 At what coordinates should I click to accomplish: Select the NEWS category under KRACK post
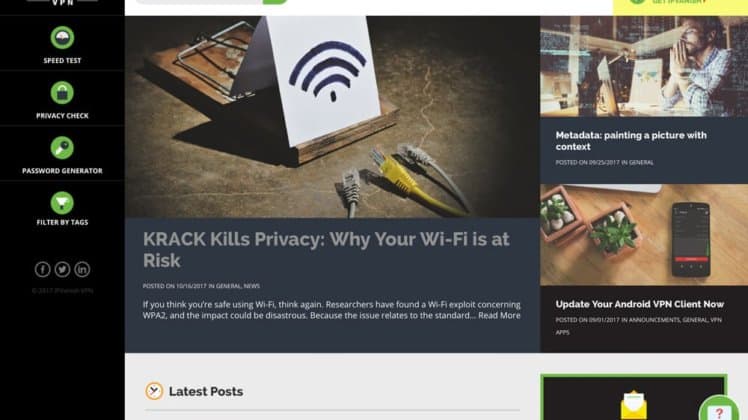point(252,286)
